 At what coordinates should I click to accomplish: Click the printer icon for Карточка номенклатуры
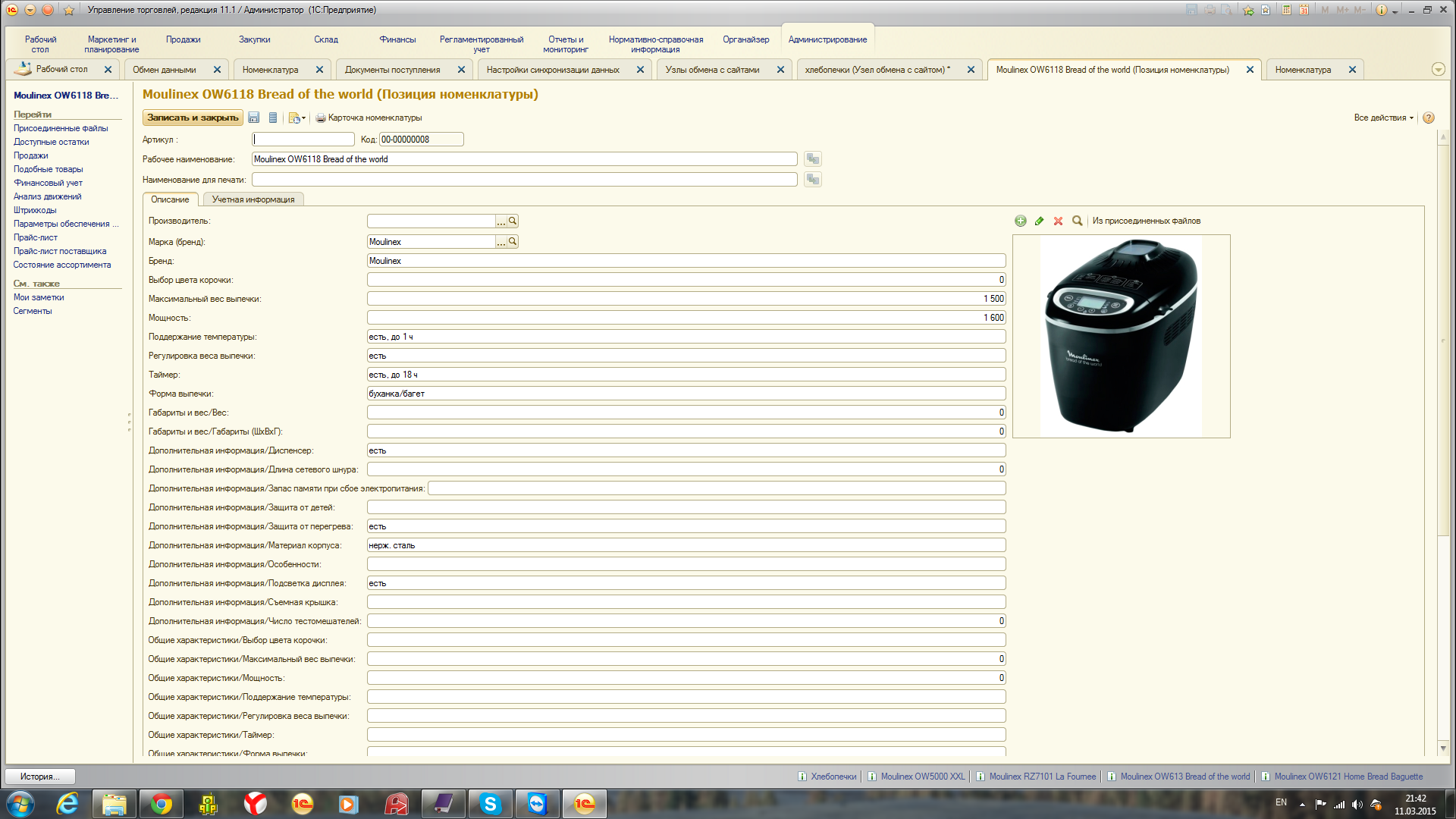[x=321, y=118]
